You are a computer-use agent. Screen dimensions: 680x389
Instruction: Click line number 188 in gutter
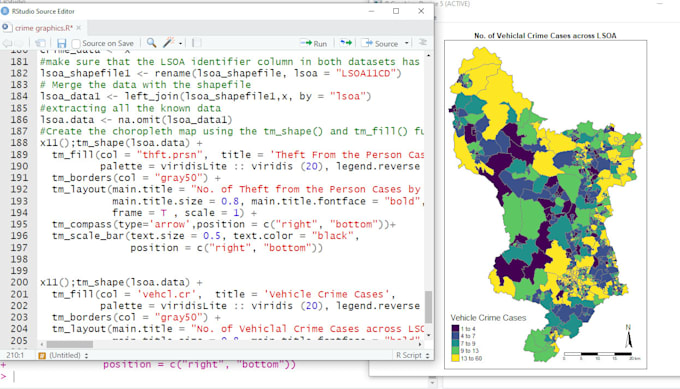pos(19,143)
